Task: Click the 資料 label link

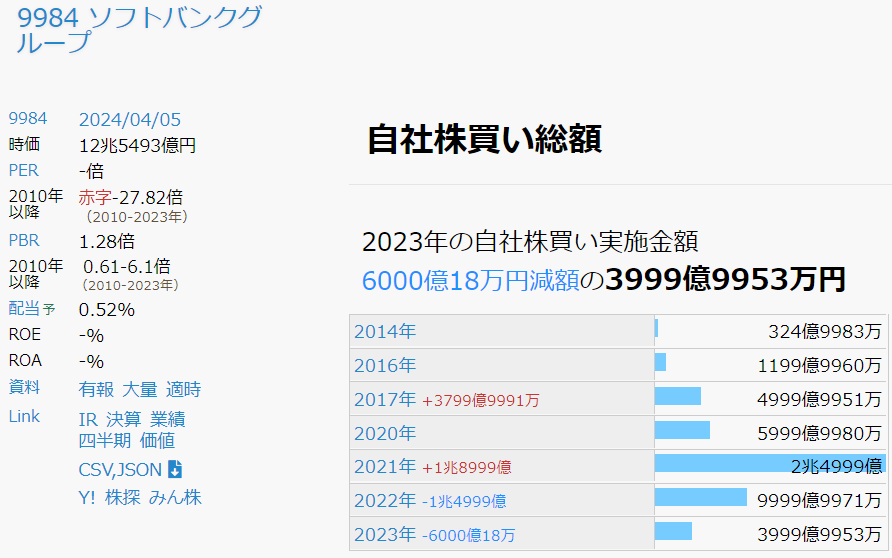Action: tap(24, 387)
